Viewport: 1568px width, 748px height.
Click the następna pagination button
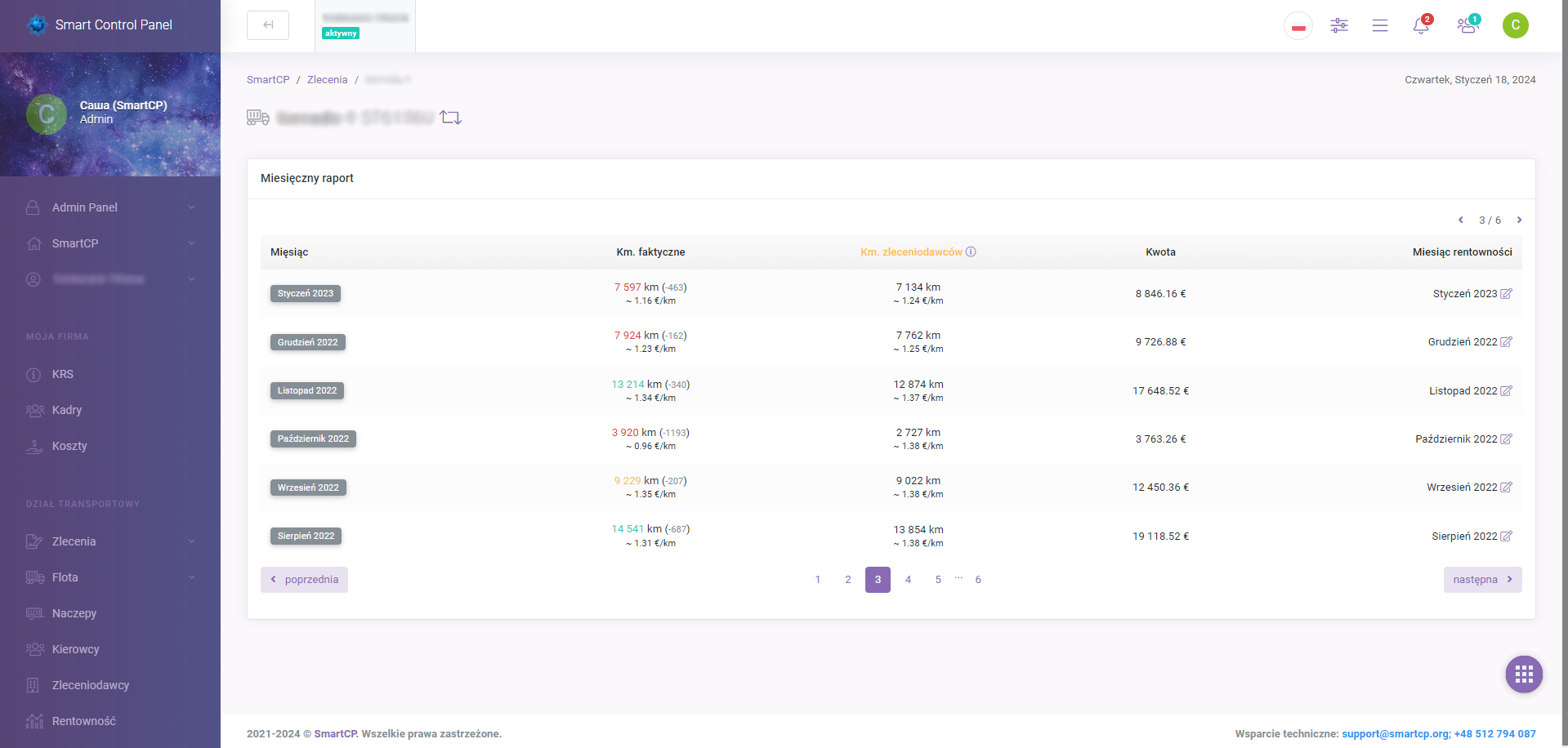pyautogui.click(x=1482, y=580)
